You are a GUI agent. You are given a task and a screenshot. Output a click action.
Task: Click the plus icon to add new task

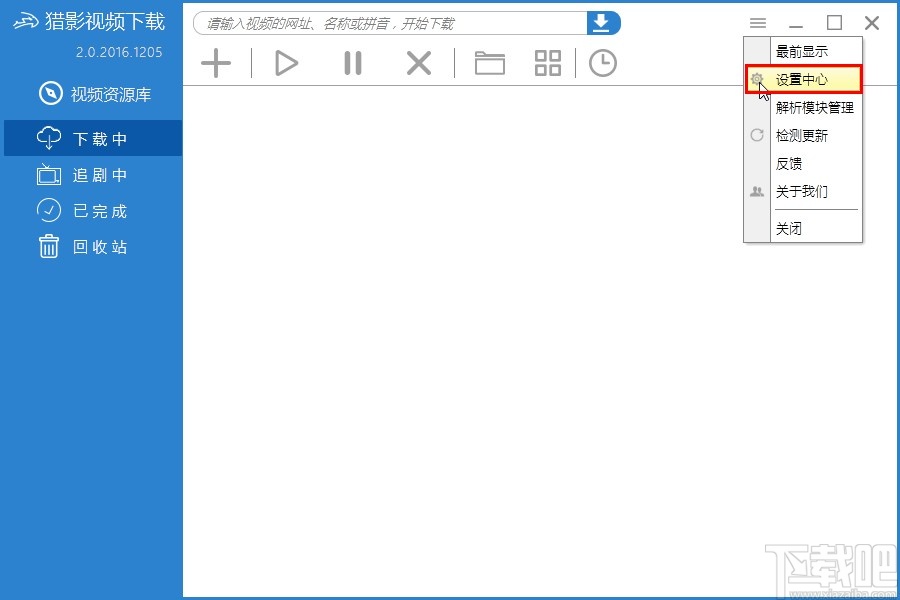pyautogui.click(x=216, y=63)
